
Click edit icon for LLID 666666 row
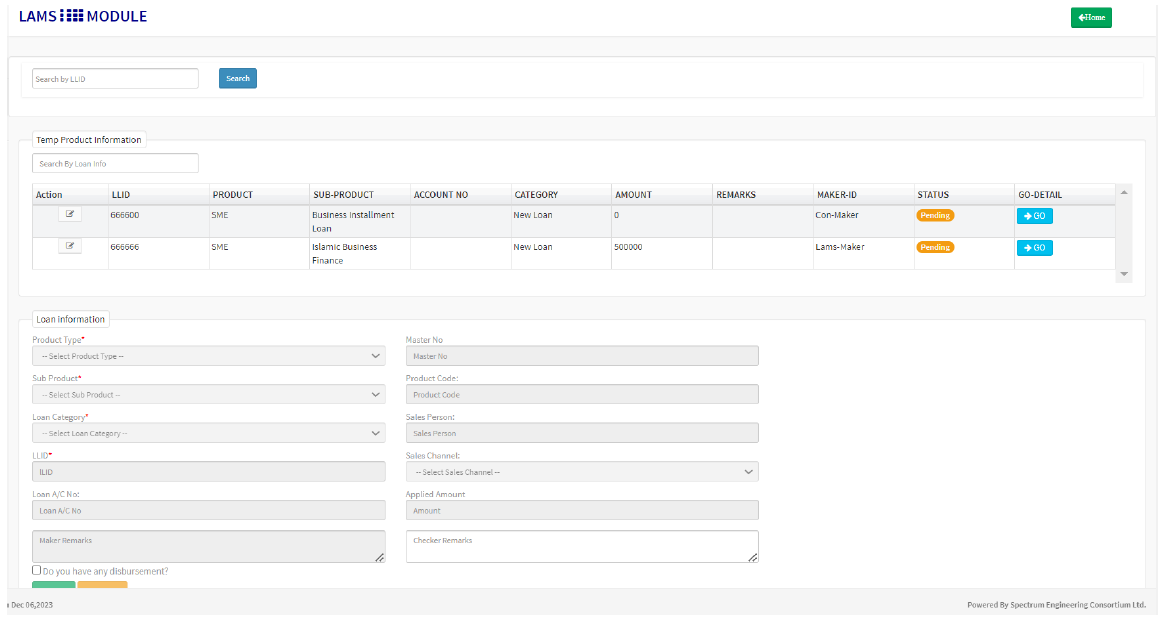(x=70, y=246)
